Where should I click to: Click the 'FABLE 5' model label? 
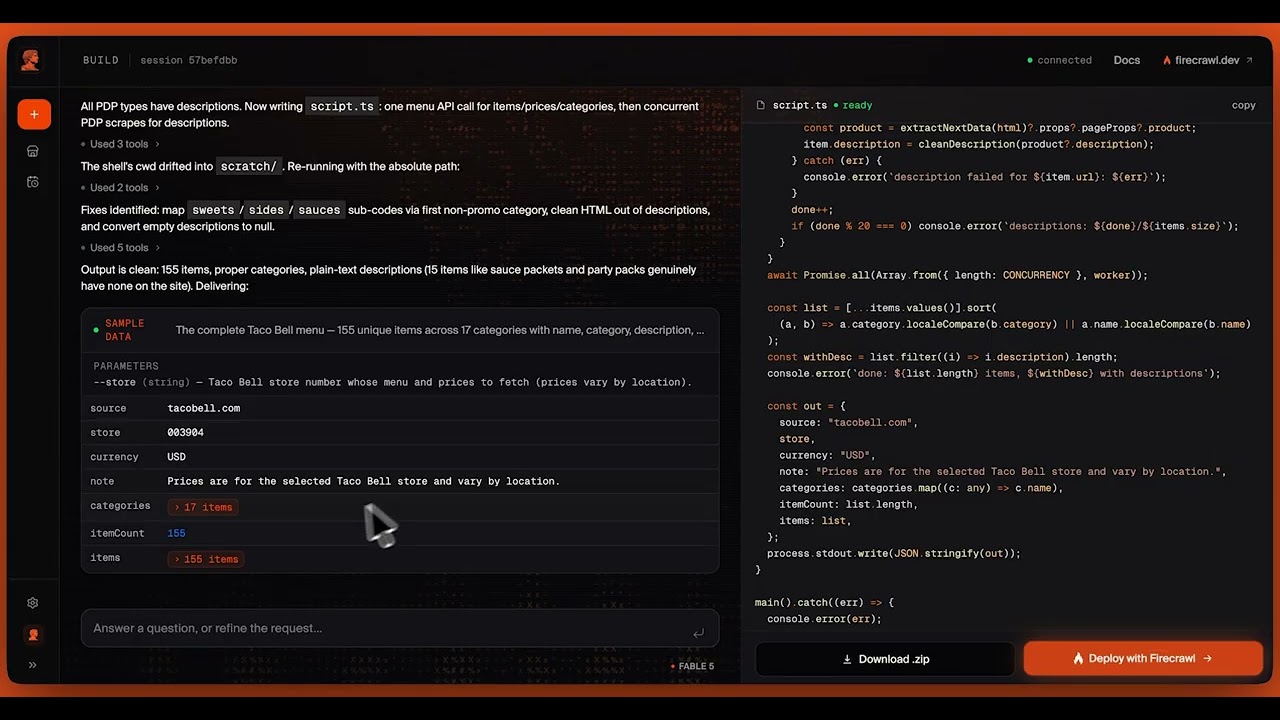[x=692, y=666]
